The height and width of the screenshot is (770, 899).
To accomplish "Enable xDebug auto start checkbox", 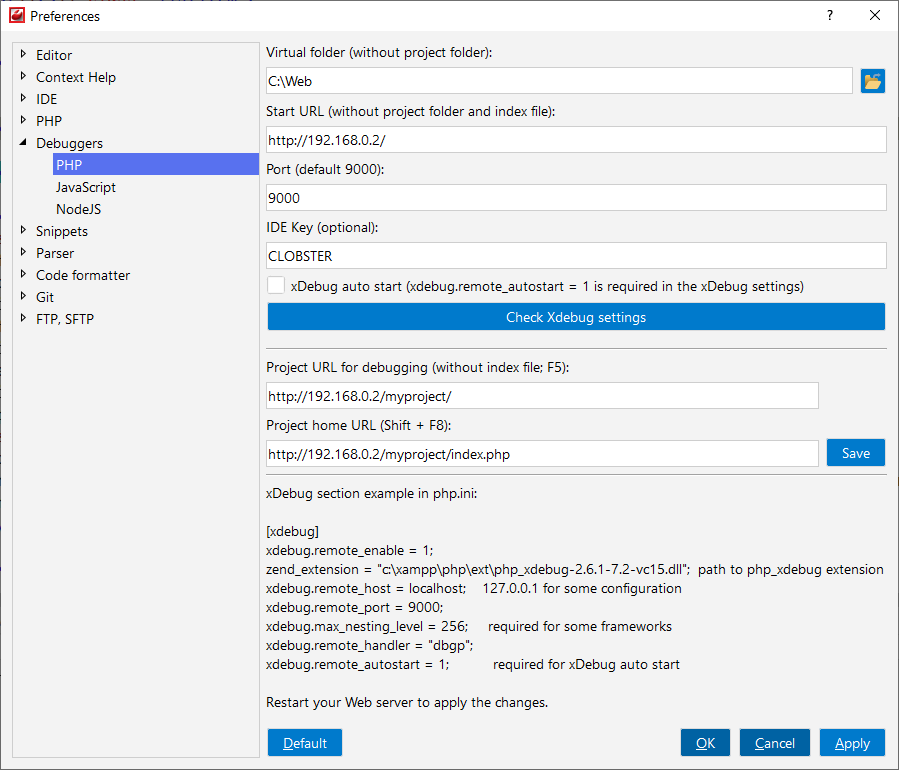I will tap(276, 286).
